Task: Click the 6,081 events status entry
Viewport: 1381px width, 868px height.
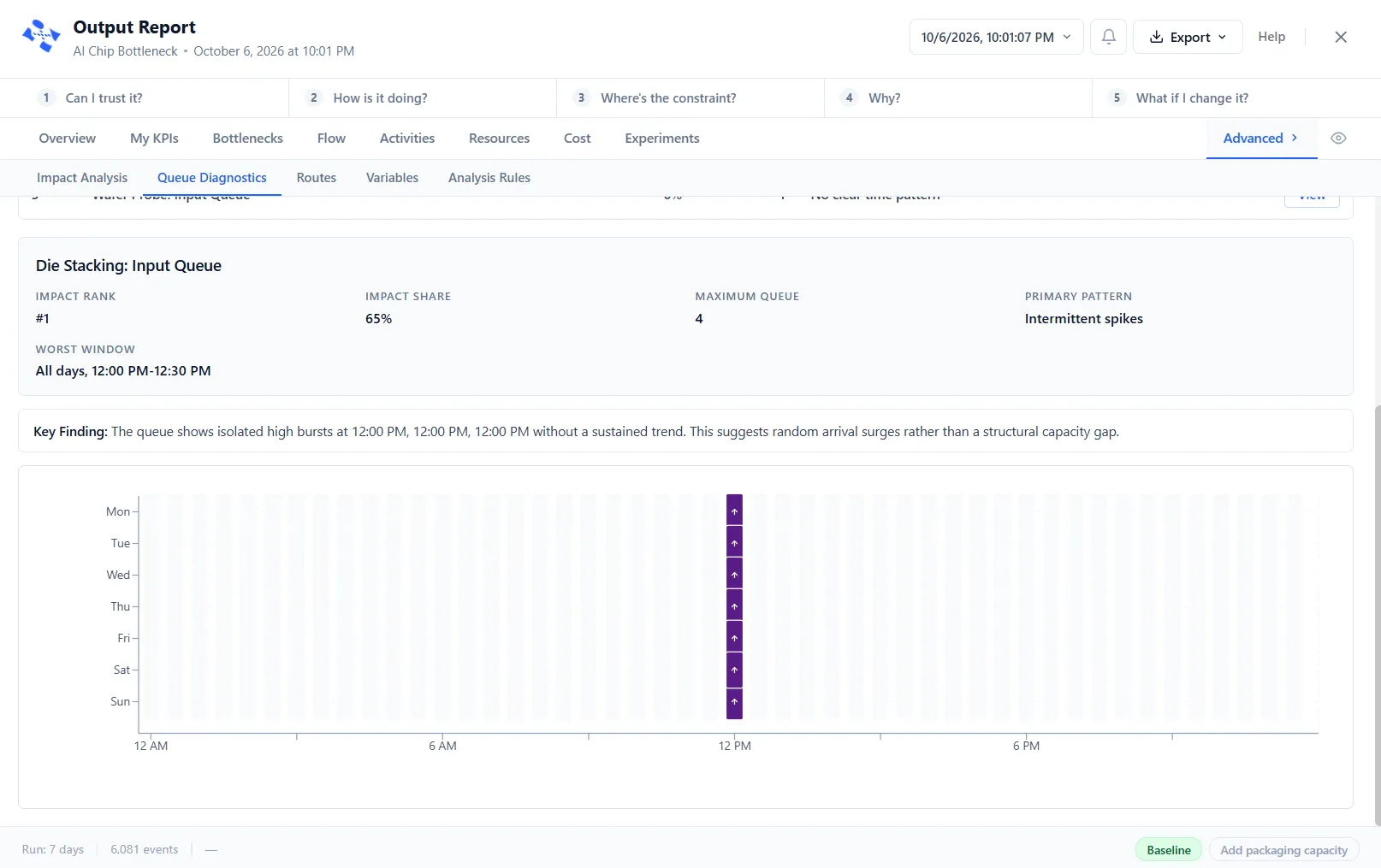Action: (x=145, y=850)
